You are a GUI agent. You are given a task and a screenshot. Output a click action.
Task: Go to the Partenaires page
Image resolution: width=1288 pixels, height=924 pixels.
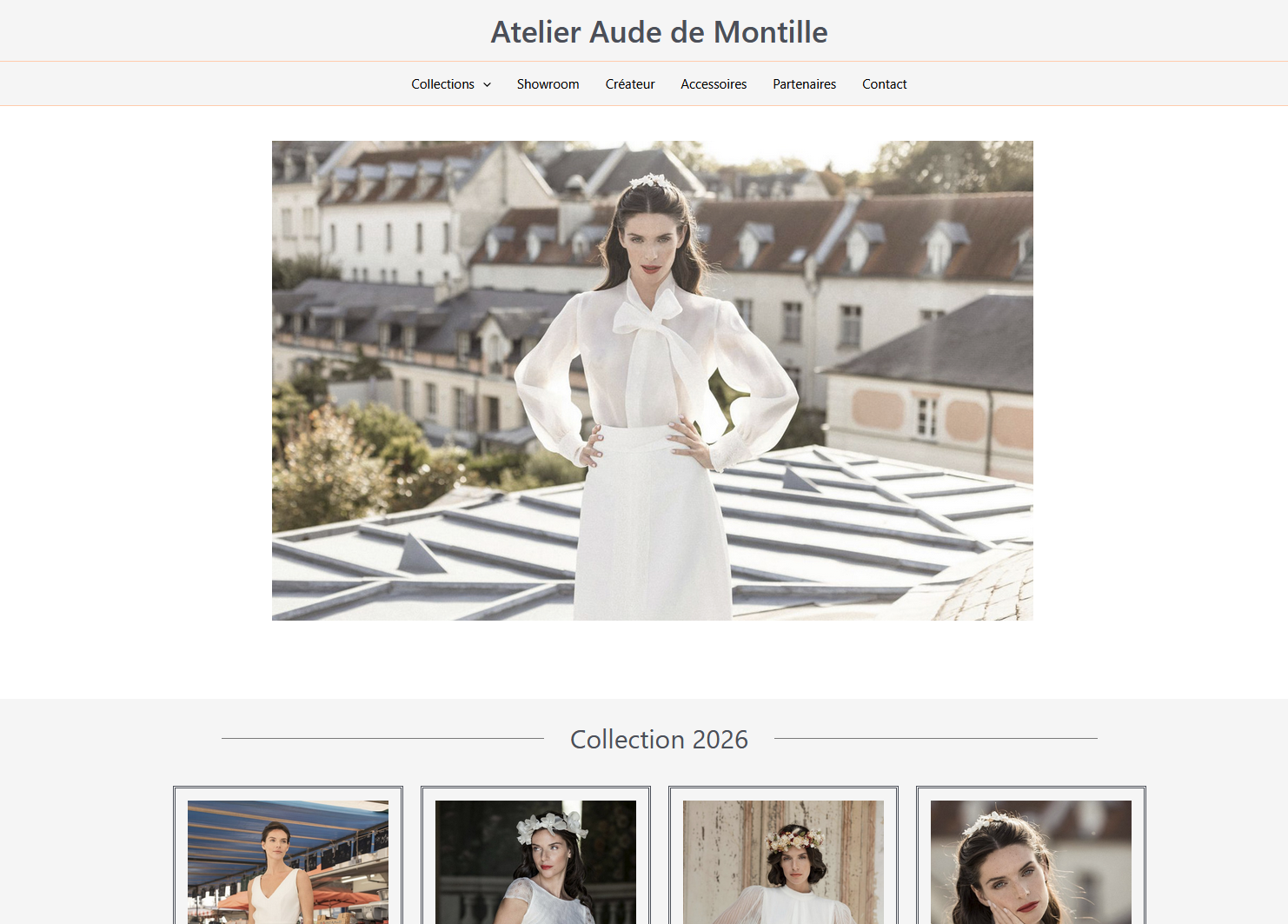click(804, 84)
